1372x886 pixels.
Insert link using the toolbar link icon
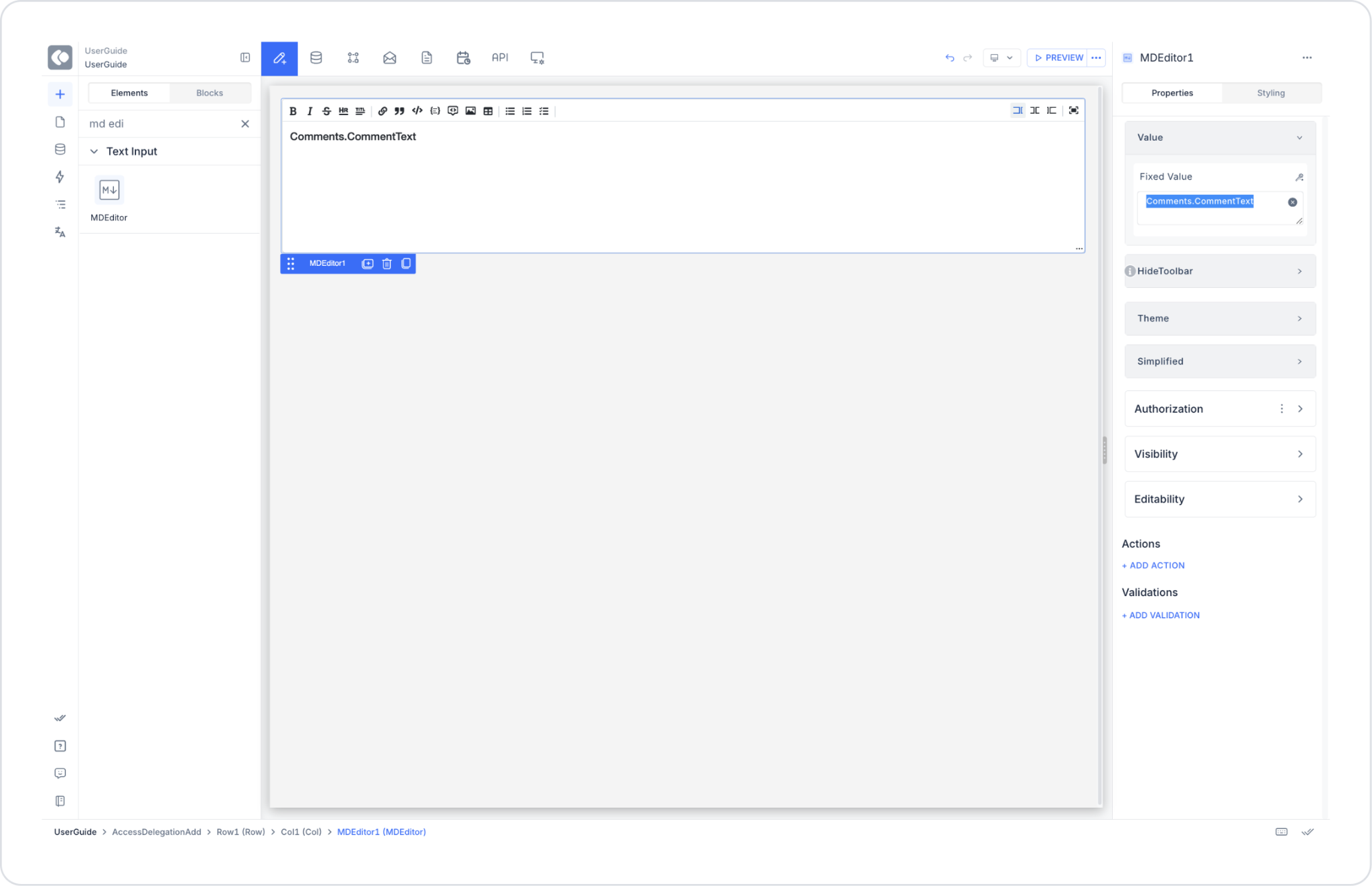tap(383, 111)
